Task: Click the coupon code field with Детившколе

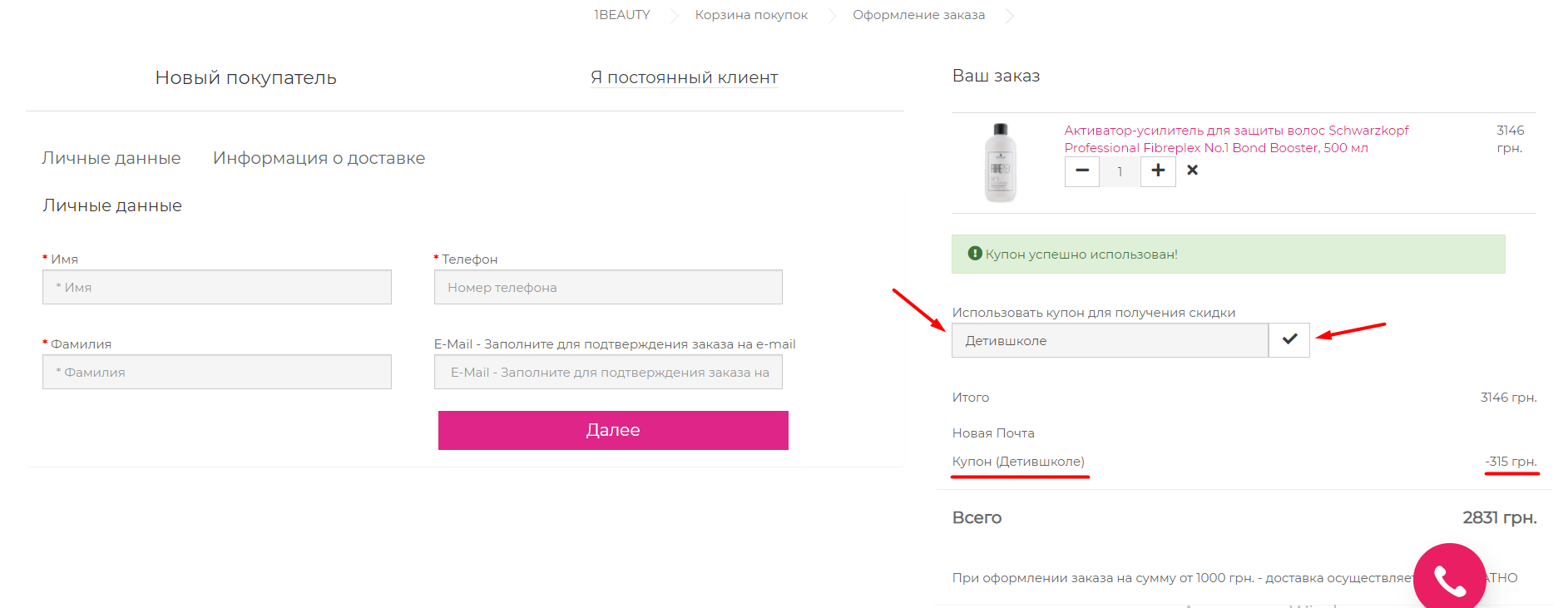Action: point(1110,340)
